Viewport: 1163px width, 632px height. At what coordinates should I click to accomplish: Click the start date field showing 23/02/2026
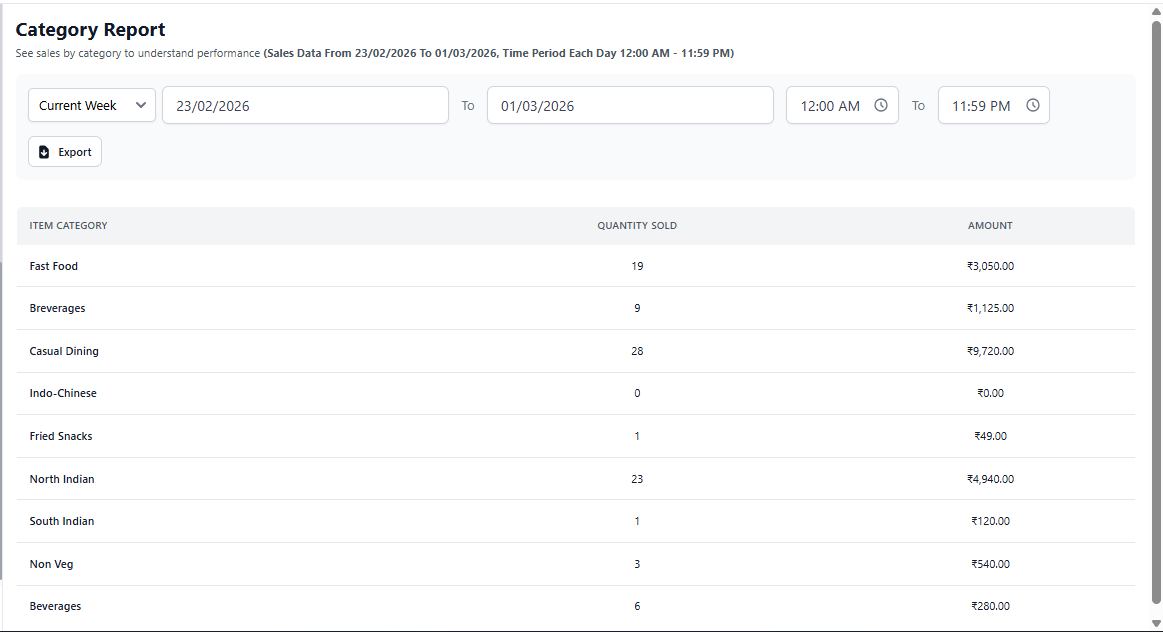[x=305, y=104]
